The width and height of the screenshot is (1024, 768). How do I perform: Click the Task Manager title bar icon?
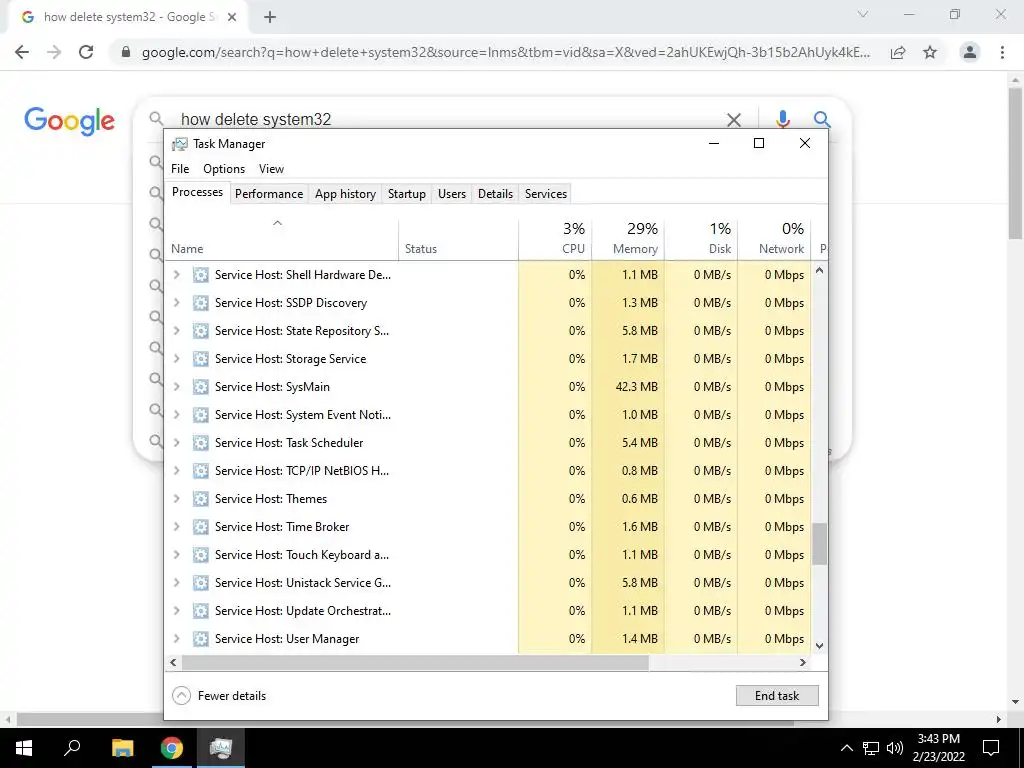click(x=180, y=144)
